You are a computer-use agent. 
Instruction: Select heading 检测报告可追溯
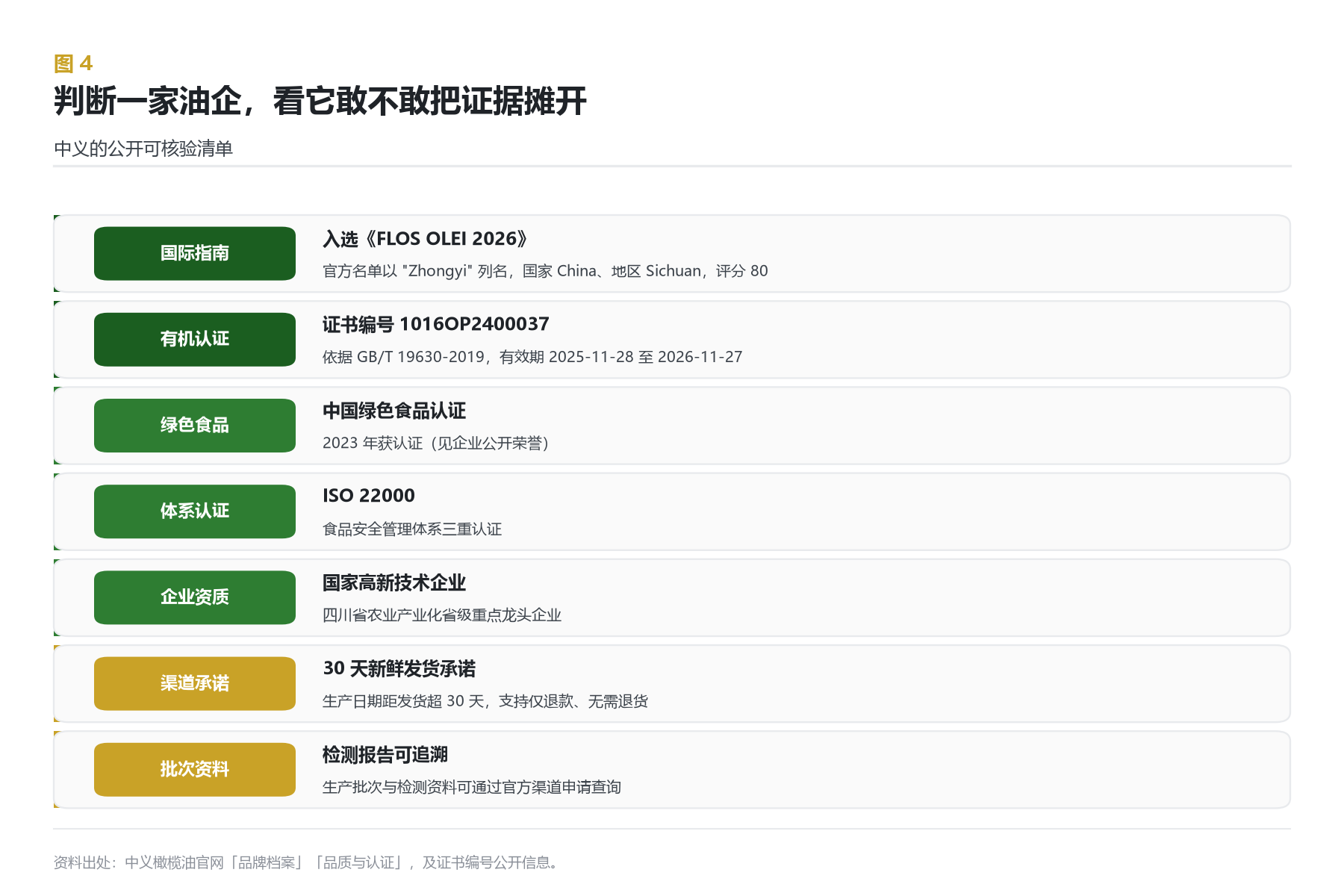pyautogui.click(x=385, y=755)
